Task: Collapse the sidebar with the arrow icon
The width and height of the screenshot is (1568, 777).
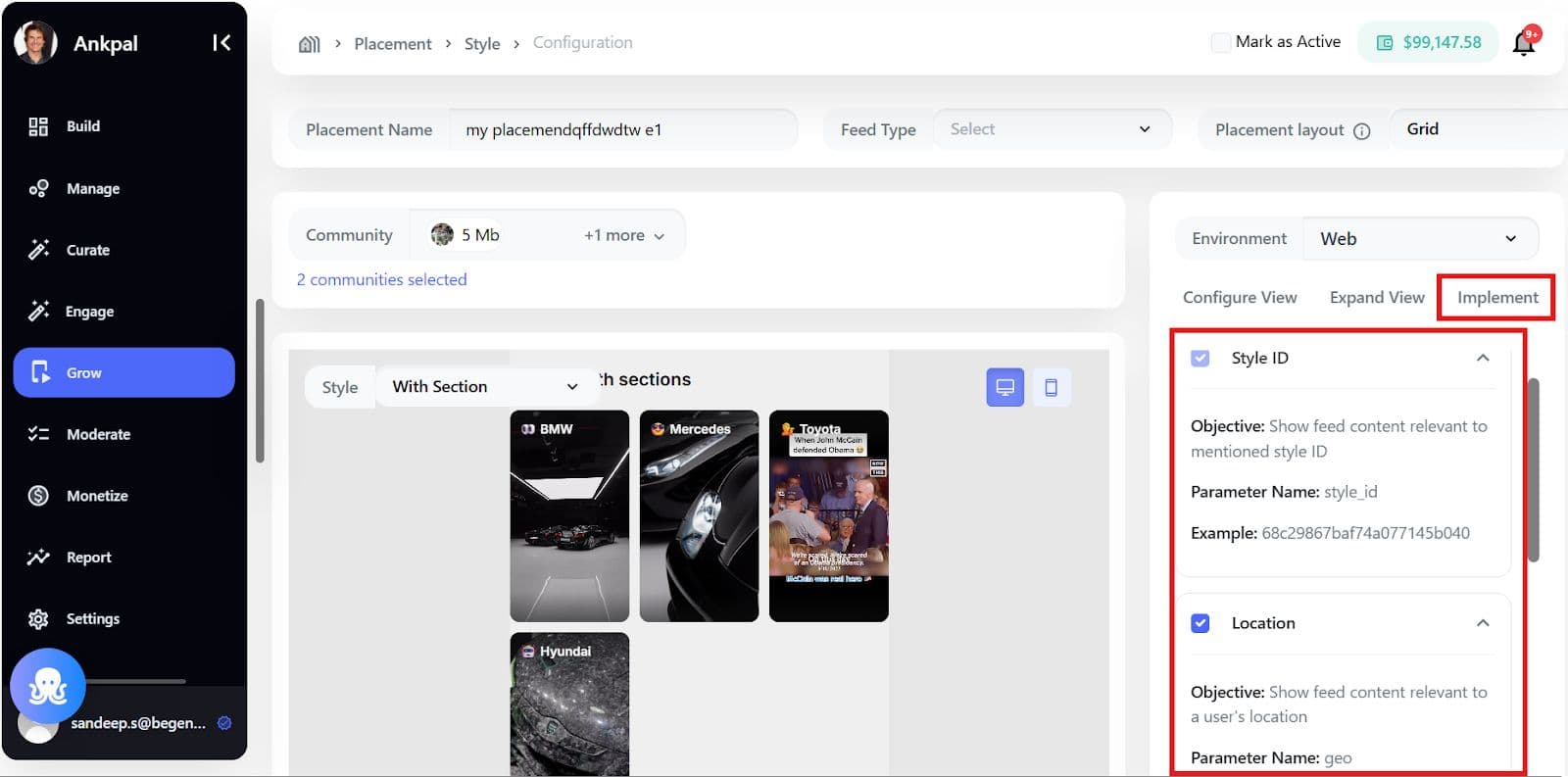Action: click(x=221, y=42)
